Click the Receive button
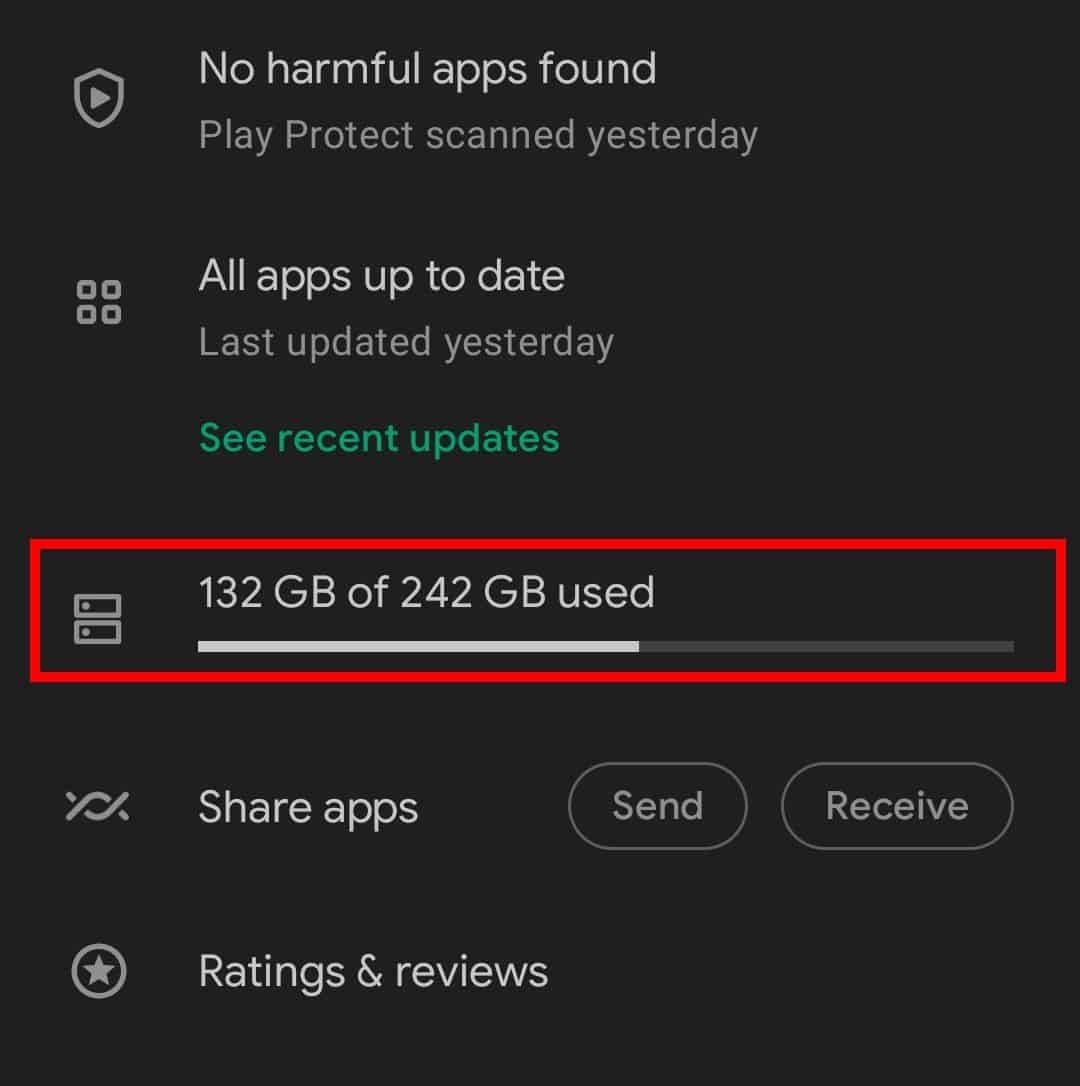The height and width of the screenshot is (1086, 1080). (x=896, y=806)
